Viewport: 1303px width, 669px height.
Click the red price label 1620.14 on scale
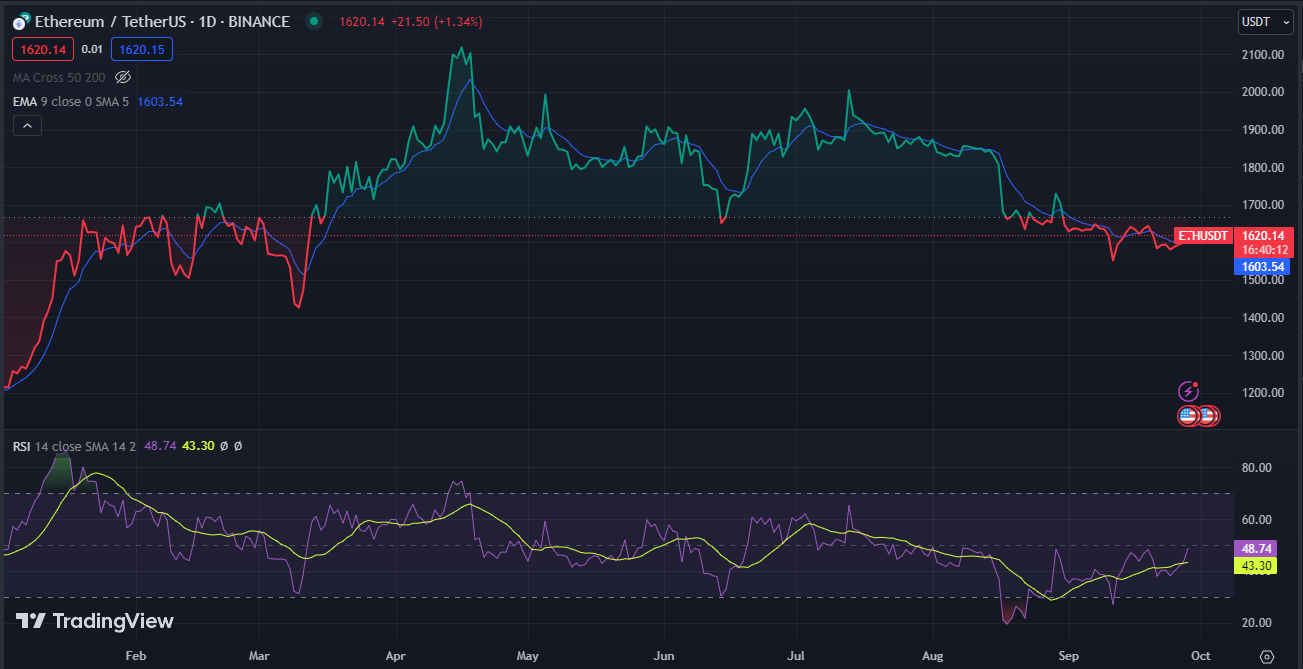pyautogui.click(x=1263, y=235)
